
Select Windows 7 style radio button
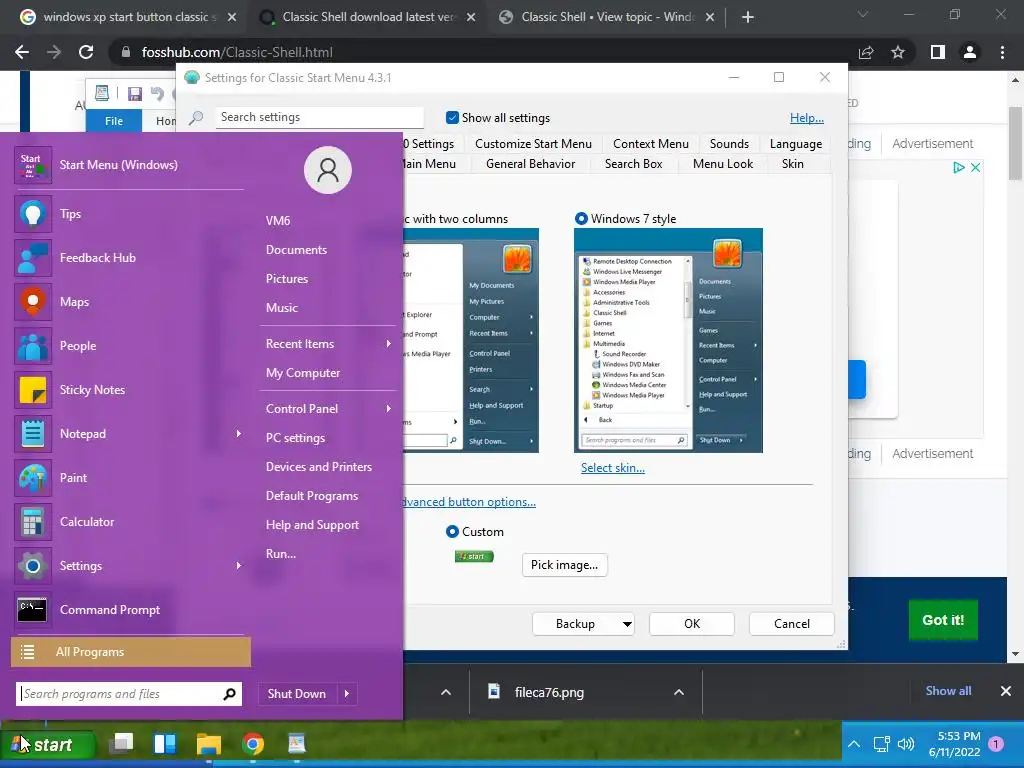[x=581, y=219]
